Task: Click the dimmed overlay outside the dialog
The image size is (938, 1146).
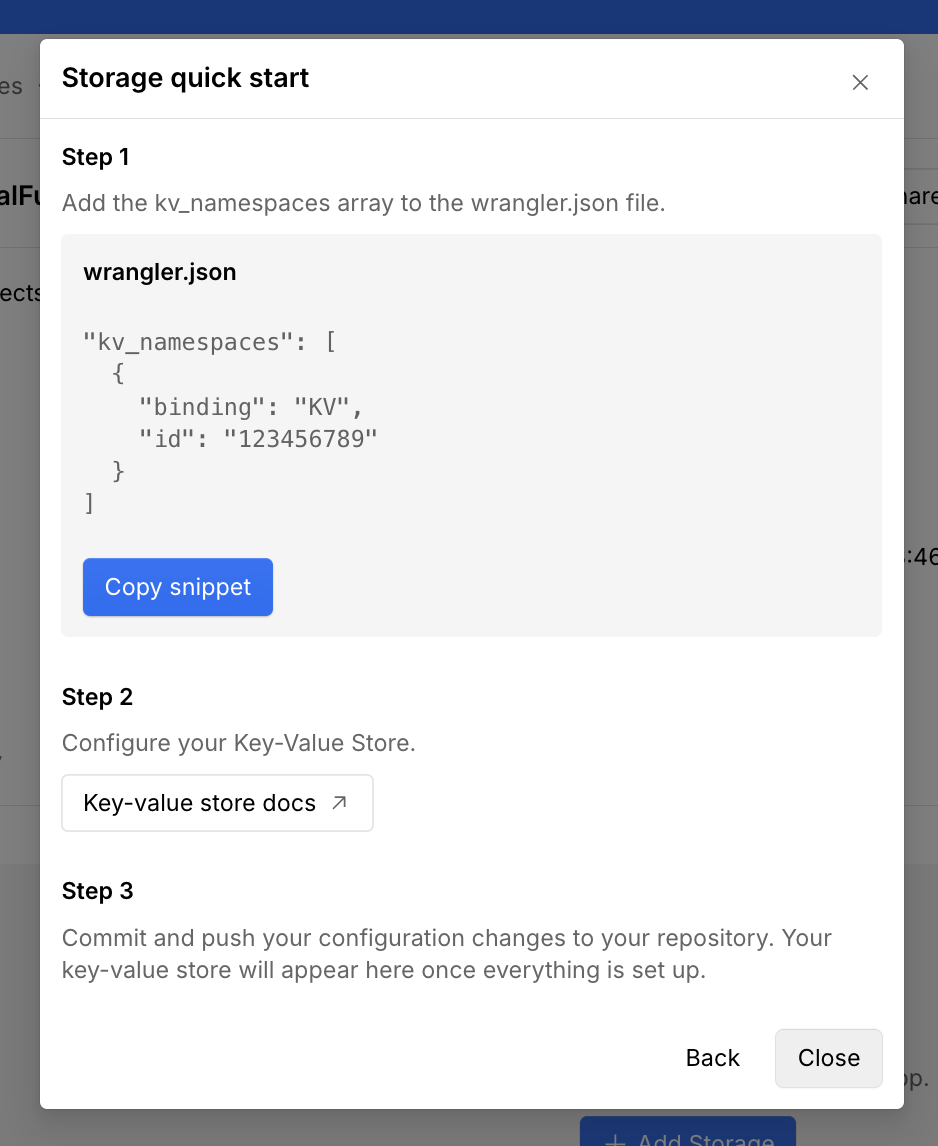Action: (19, 600)
